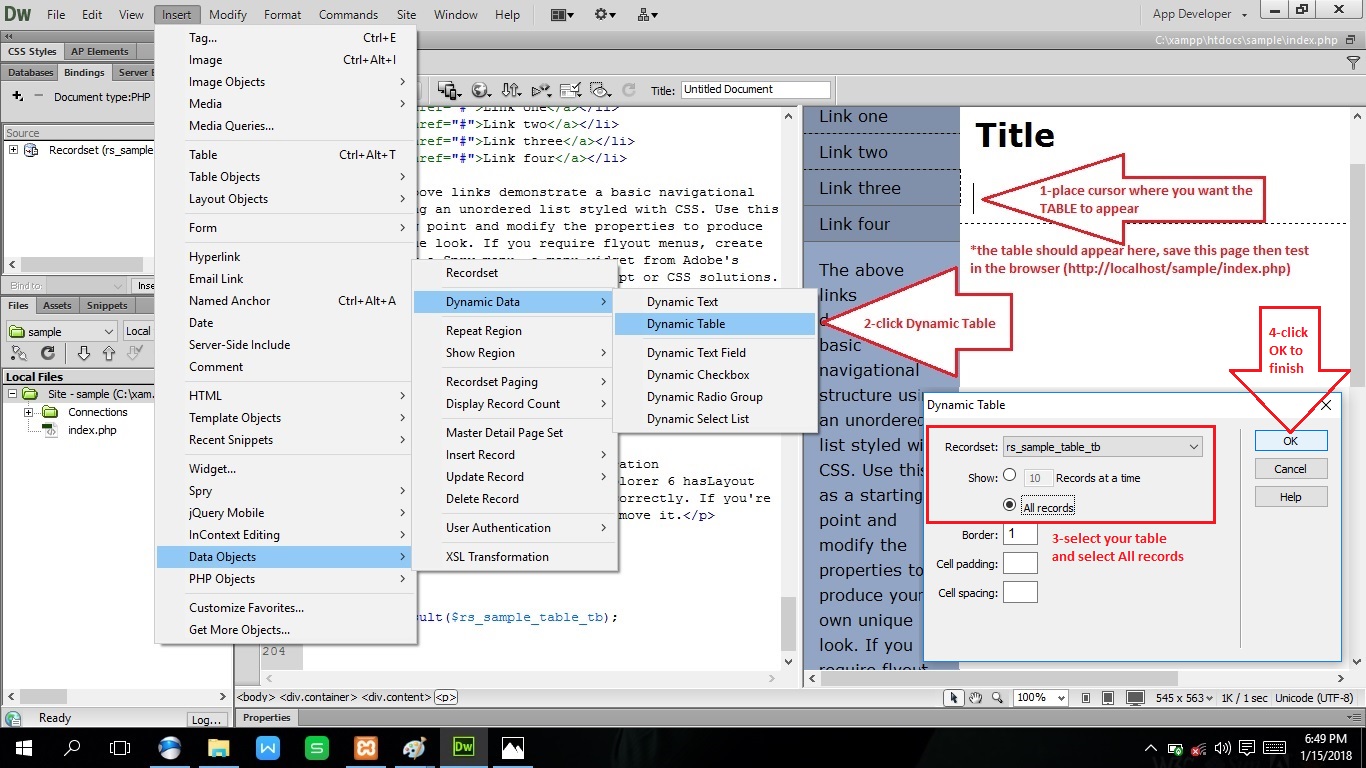Select Data Objects in the Insert menu
1366x768 pixels.
(x=285, y=557)
